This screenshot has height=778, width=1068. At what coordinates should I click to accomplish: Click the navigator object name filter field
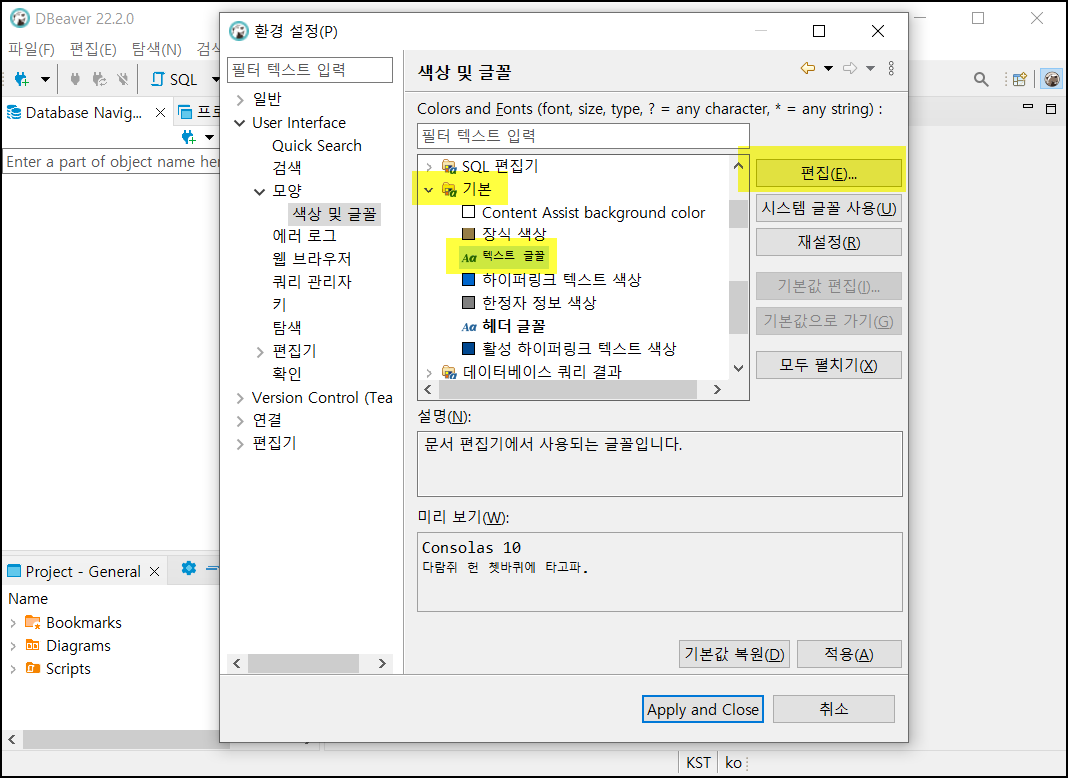click(111, 162)
